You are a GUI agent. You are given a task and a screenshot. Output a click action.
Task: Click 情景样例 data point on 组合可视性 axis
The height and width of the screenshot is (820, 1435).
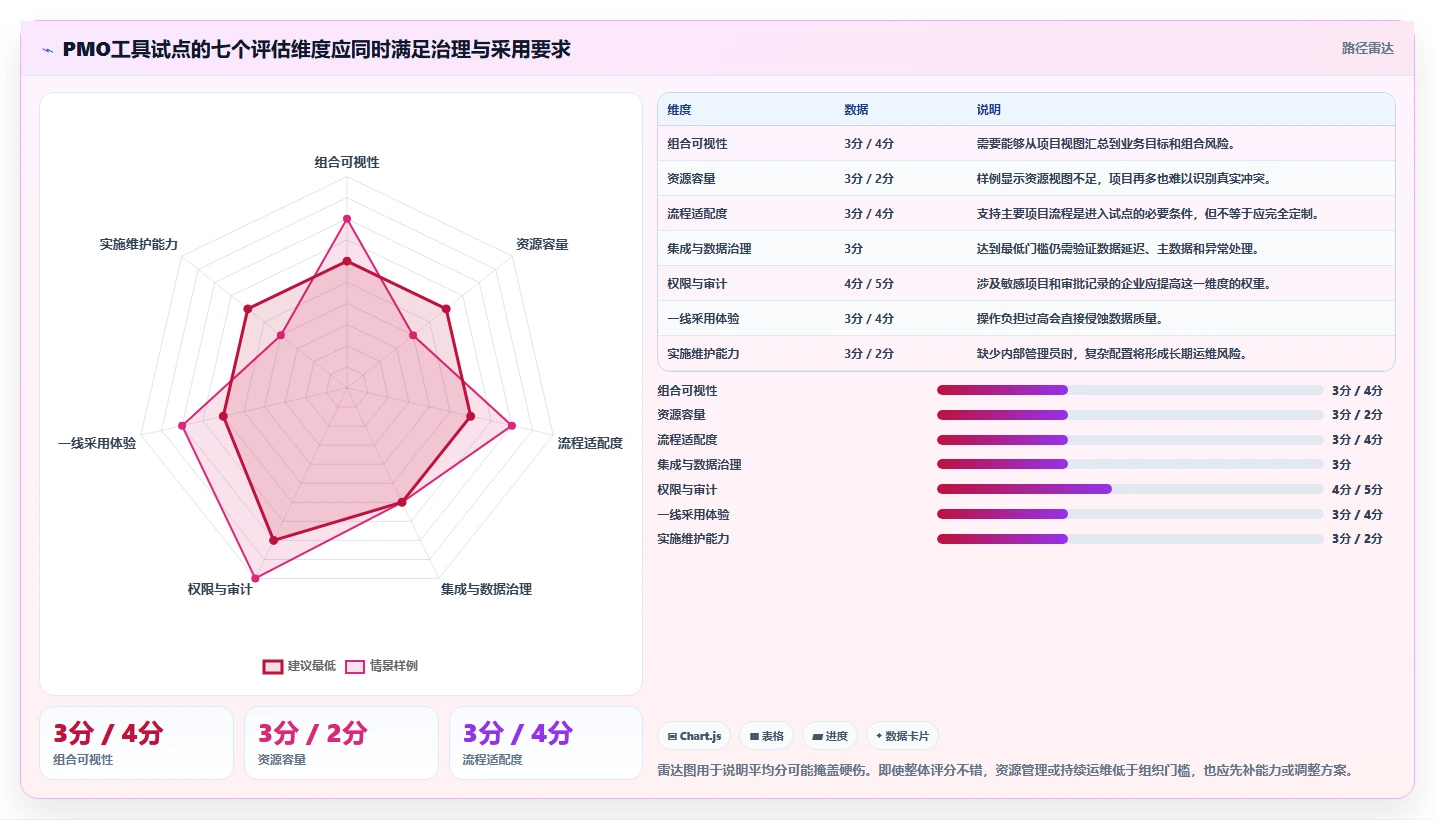347,218
